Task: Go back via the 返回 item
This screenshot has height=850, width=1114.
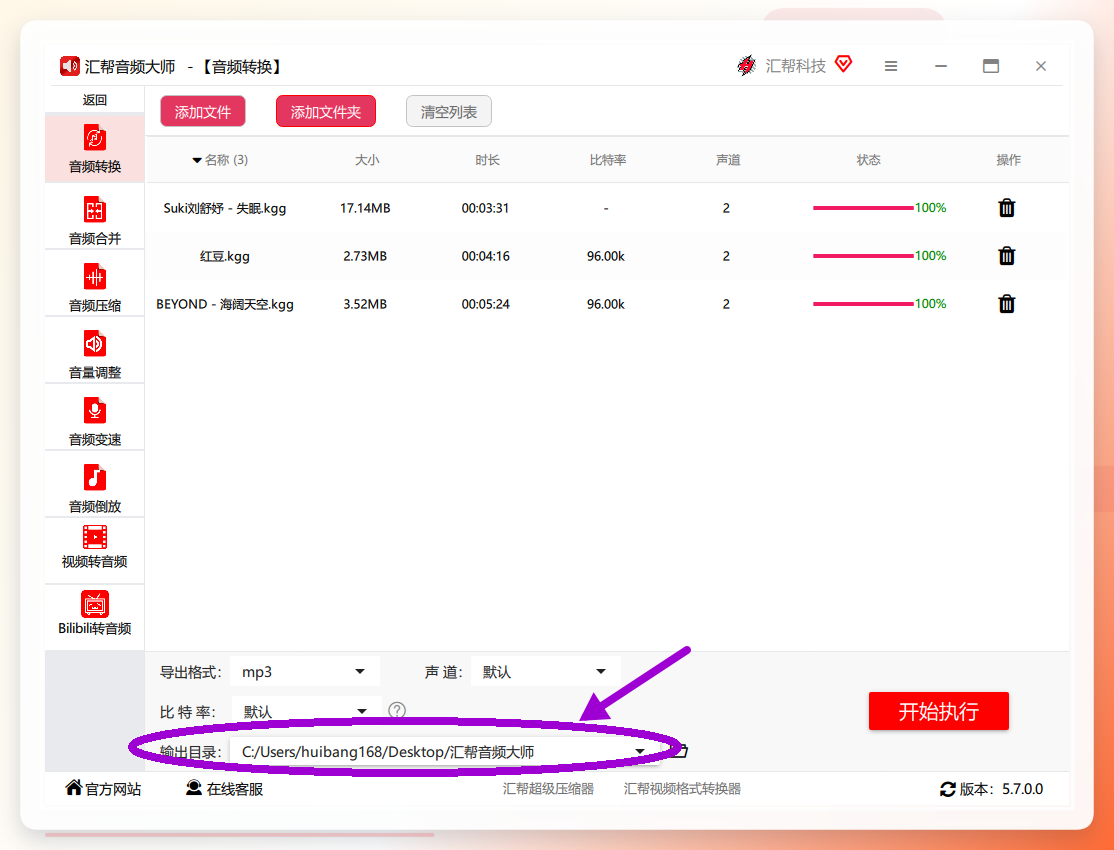Action: click(94, 100)
